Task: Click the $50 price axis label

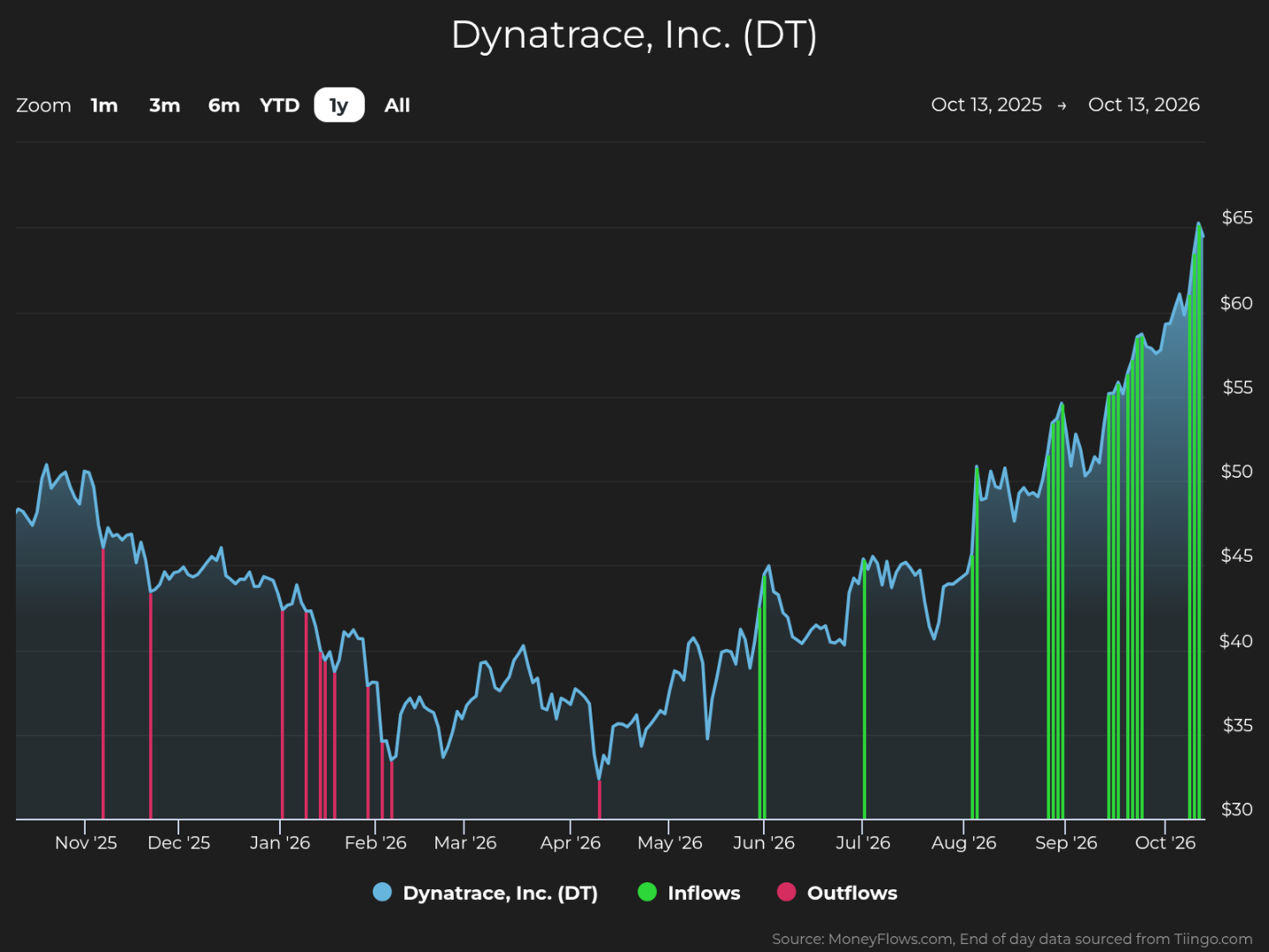Action: (x=1236, y=471)
